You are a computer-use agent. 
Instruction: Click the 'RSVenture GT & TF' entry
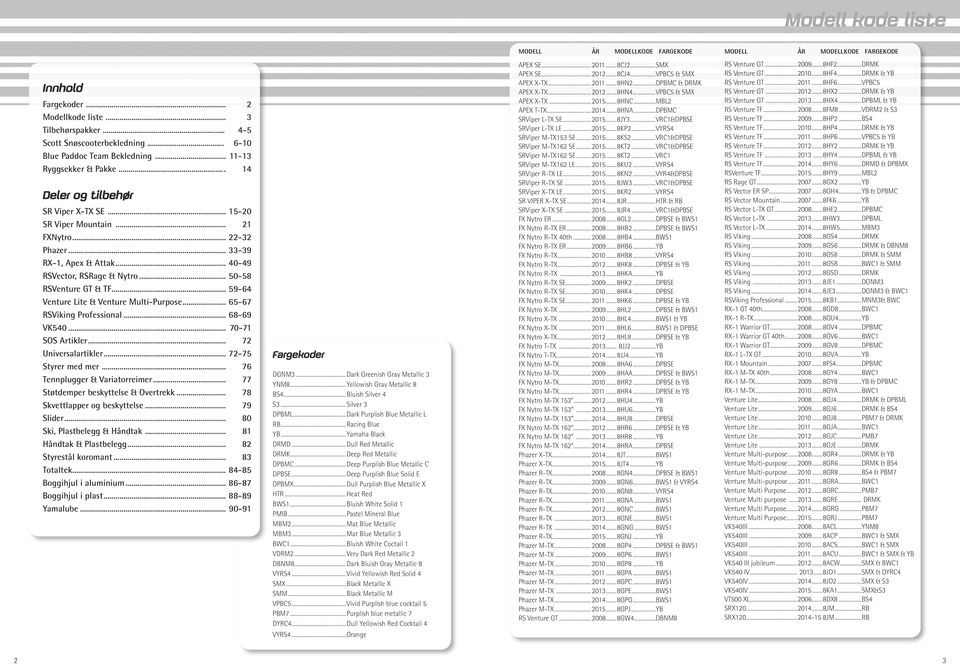(x=147, y=289)
